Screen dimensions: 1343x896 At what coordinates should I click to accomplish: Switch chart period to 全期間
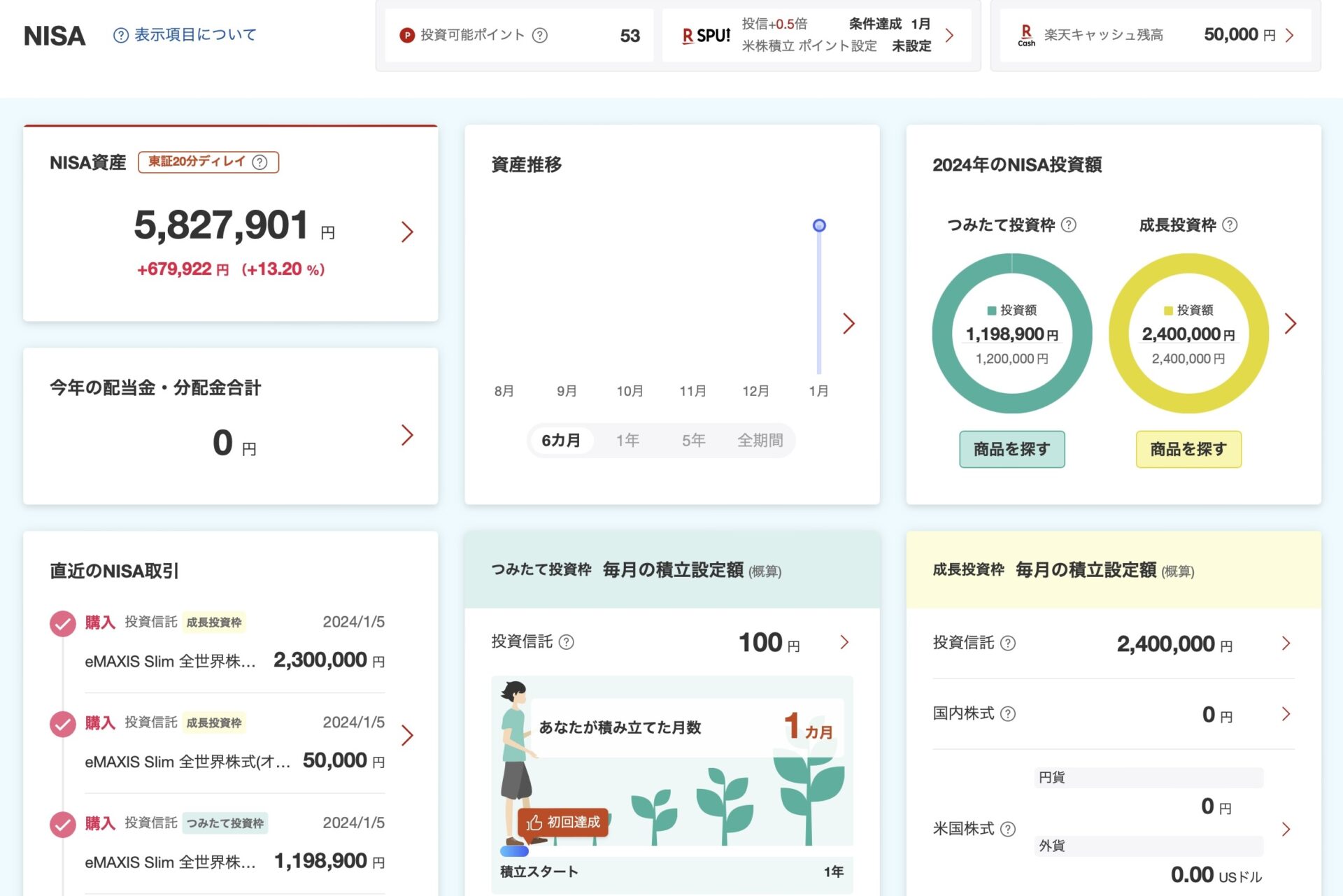760,441
